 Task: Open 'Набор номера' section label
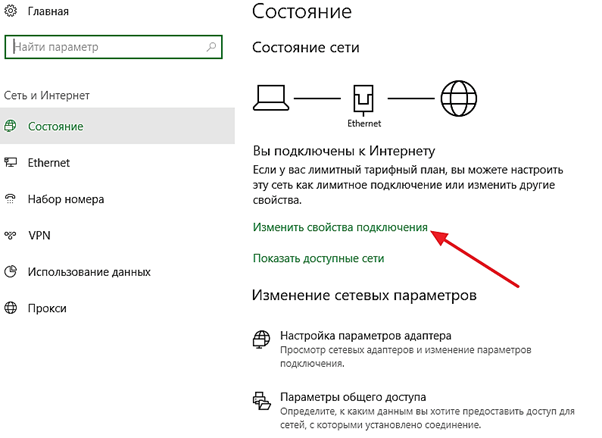tap(65, 198)
